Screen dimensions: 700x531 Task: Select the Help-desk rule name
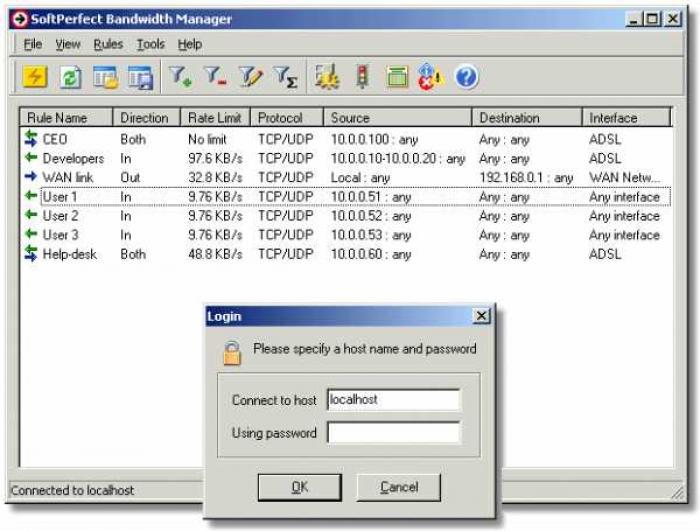(x=70, y=254)
